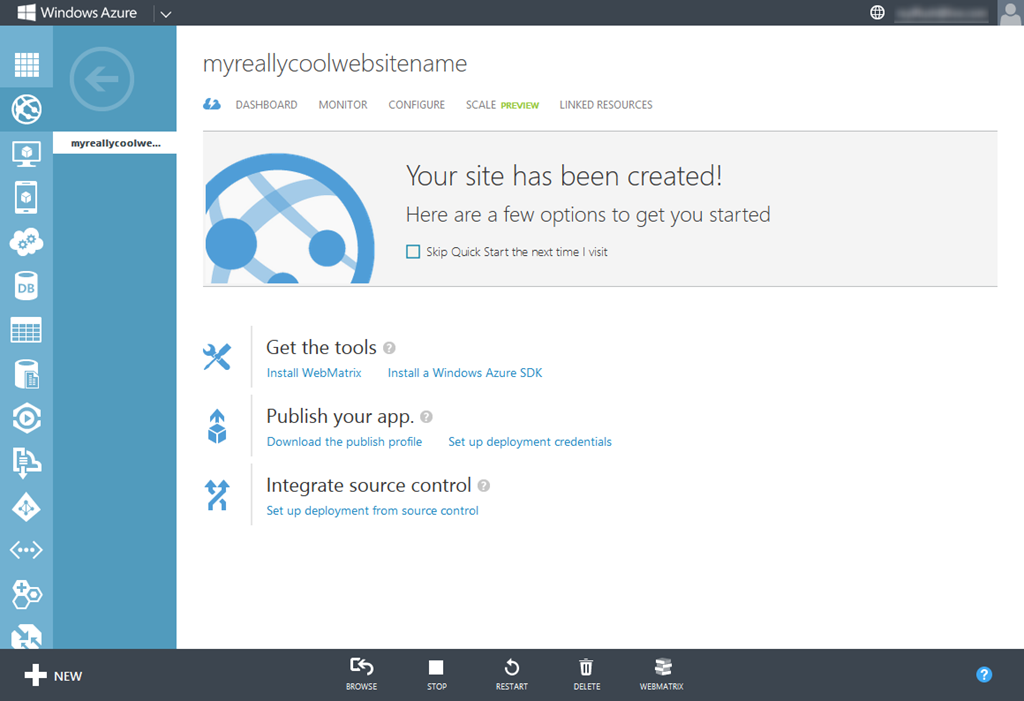Click the globe language icon

pos(877,12)
